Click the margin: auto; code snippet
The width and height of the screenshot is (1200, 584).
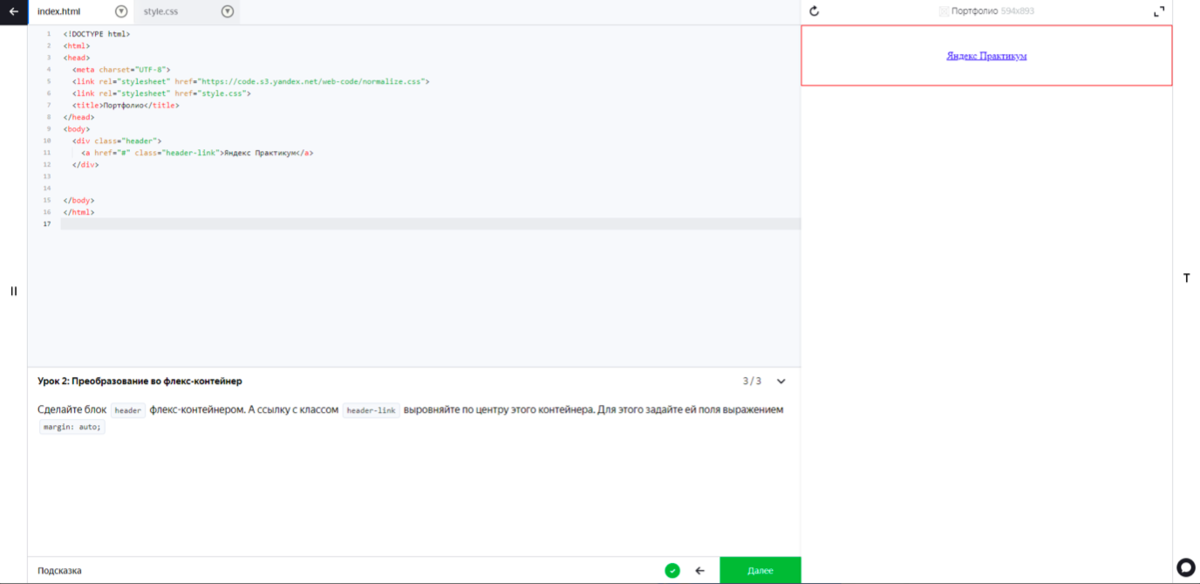pyautogui.click(x=71, y=427)
